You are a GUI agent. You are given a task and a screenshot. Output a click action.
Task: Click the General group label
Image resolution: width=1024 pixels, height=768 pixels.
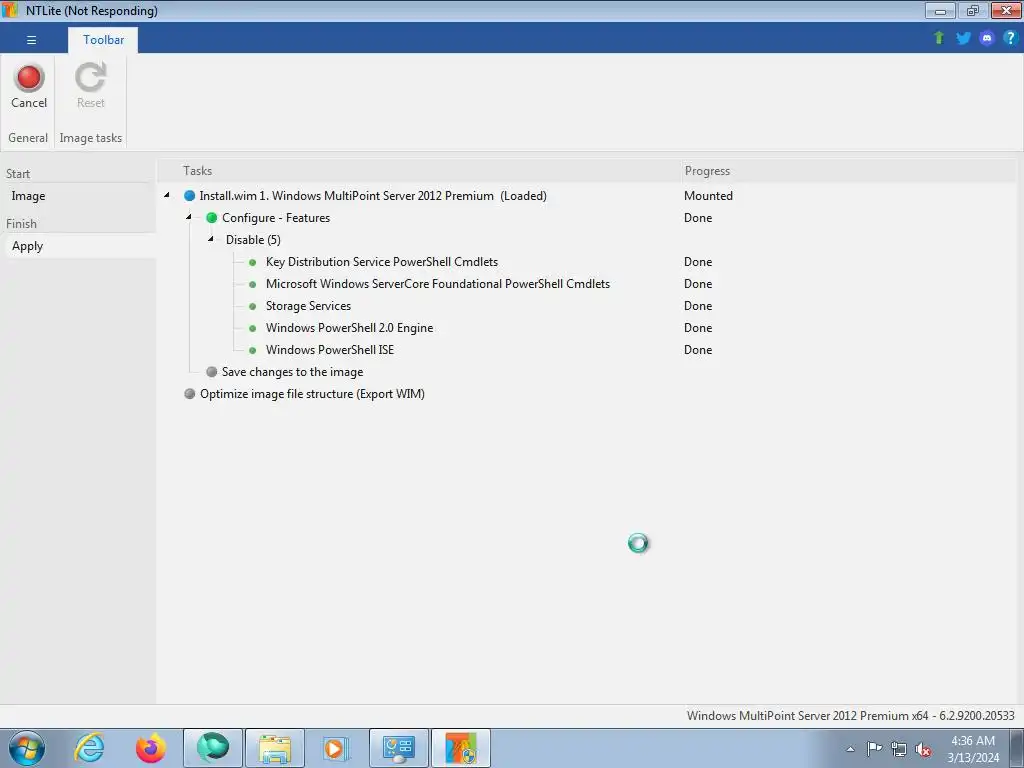pos(28,138)
